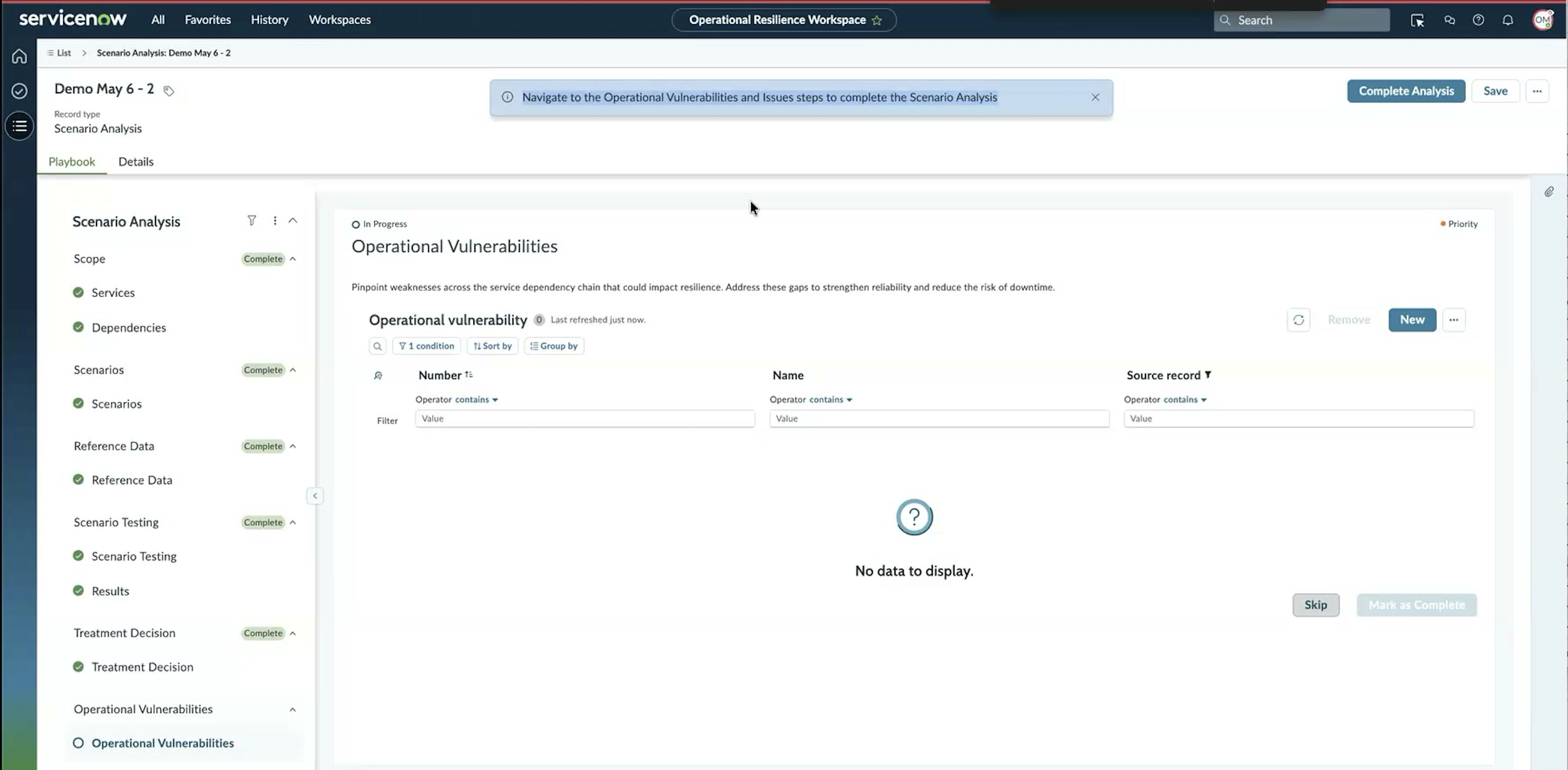Open the Dependencies playbook step
The height and width of the screenshot is (770, 1568).
128,328
